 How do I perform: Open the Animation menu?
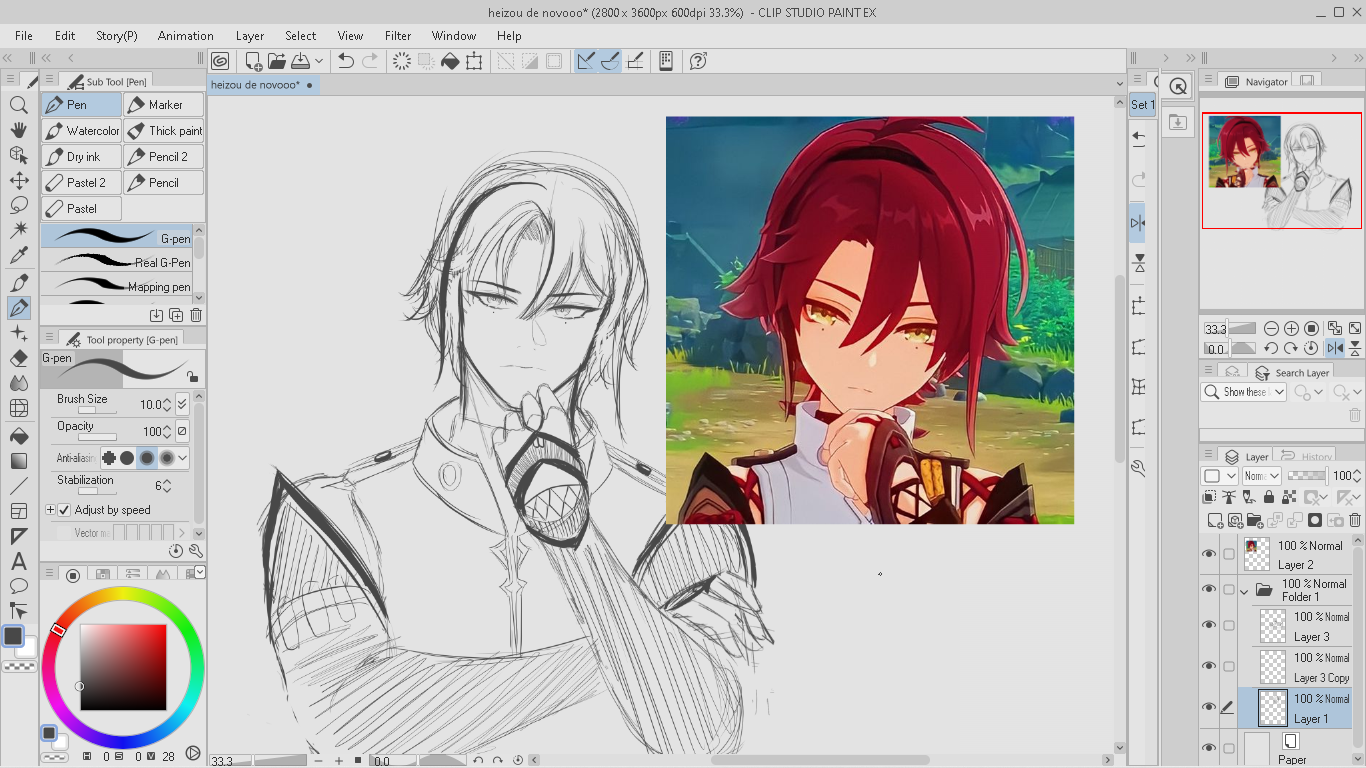(185, 36)
